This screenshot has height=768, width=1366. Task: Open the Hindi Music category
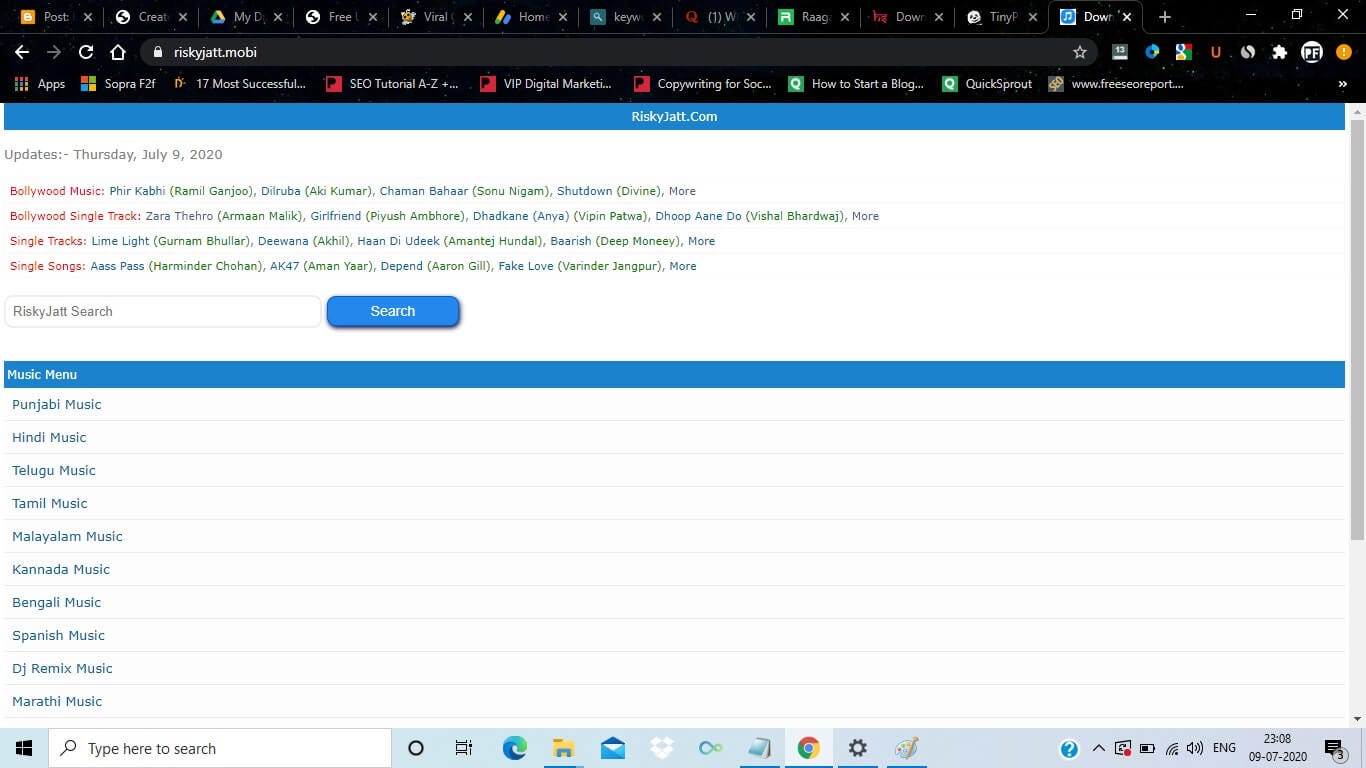point(49,437)
